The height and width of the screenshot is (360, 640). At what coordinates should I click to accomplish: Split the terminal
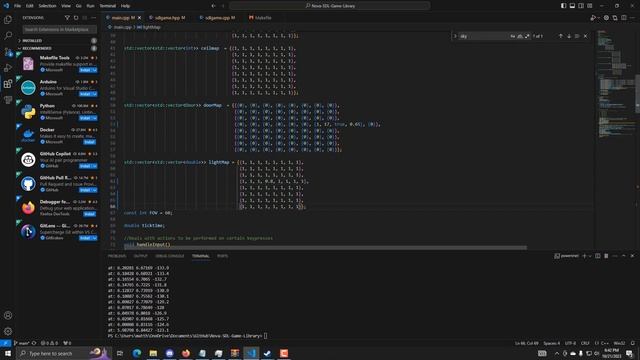point(598,256)
